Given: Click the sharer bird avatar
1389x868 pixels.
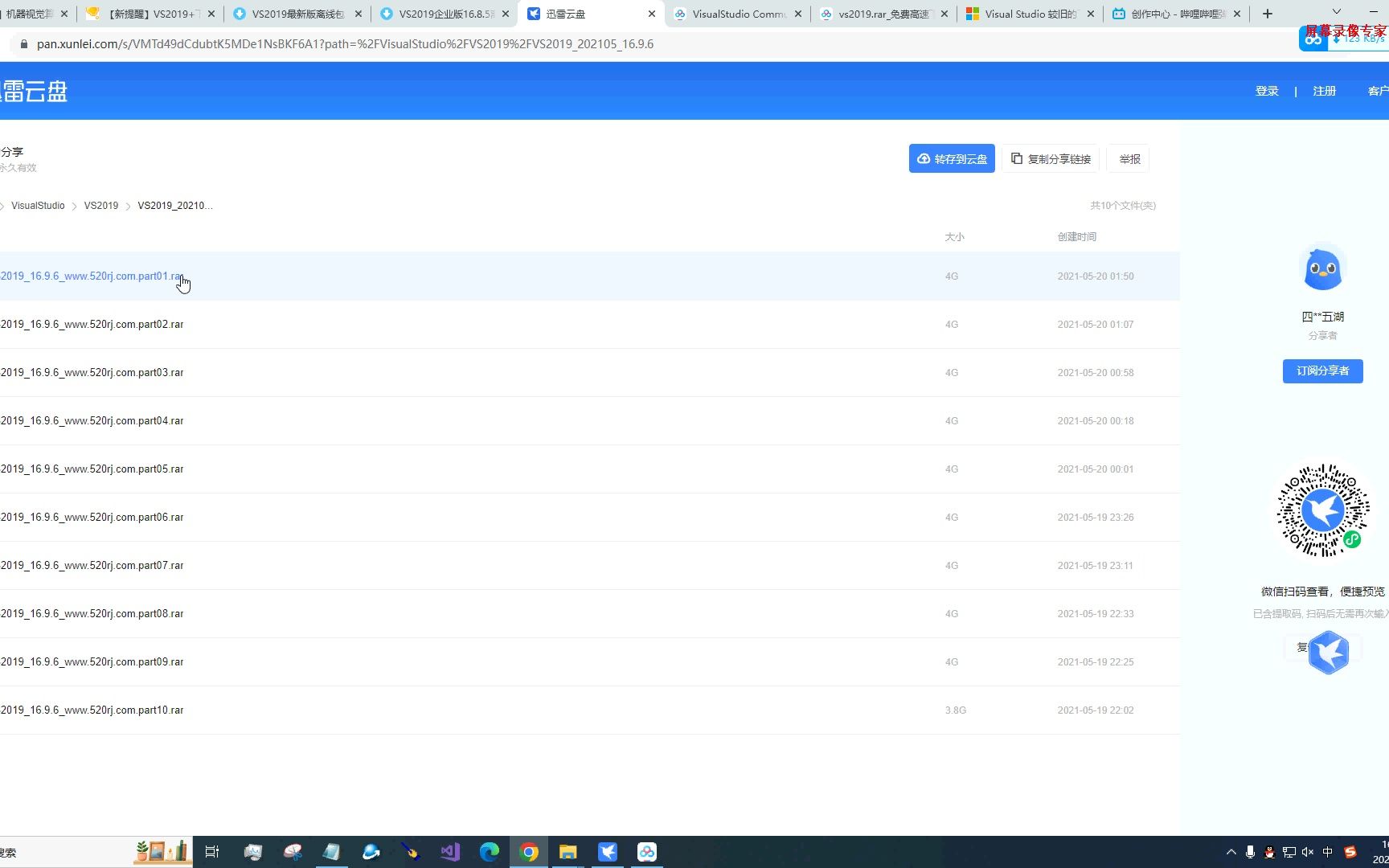Looking at the screenshot, I should 1322,268.
